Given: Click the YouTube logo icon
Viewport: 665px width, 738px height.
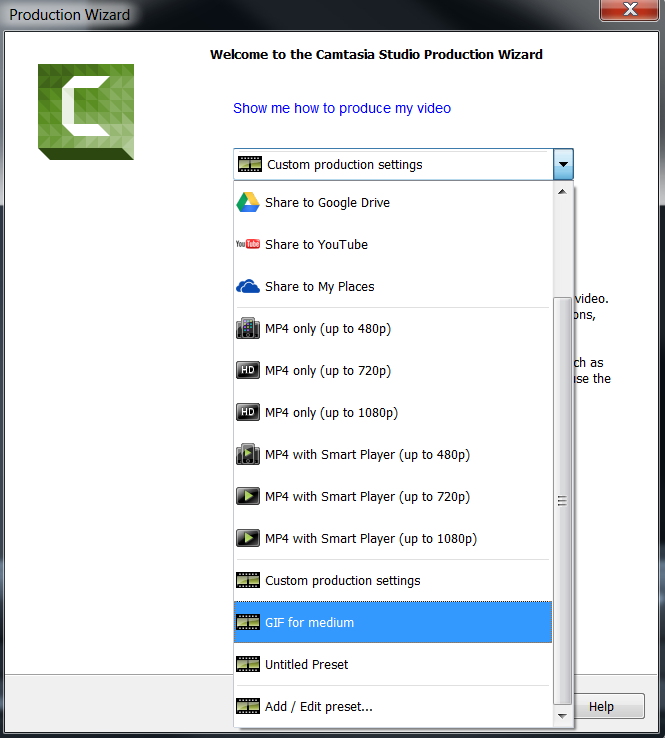Looking at the screenshot, I should point(248,244).
